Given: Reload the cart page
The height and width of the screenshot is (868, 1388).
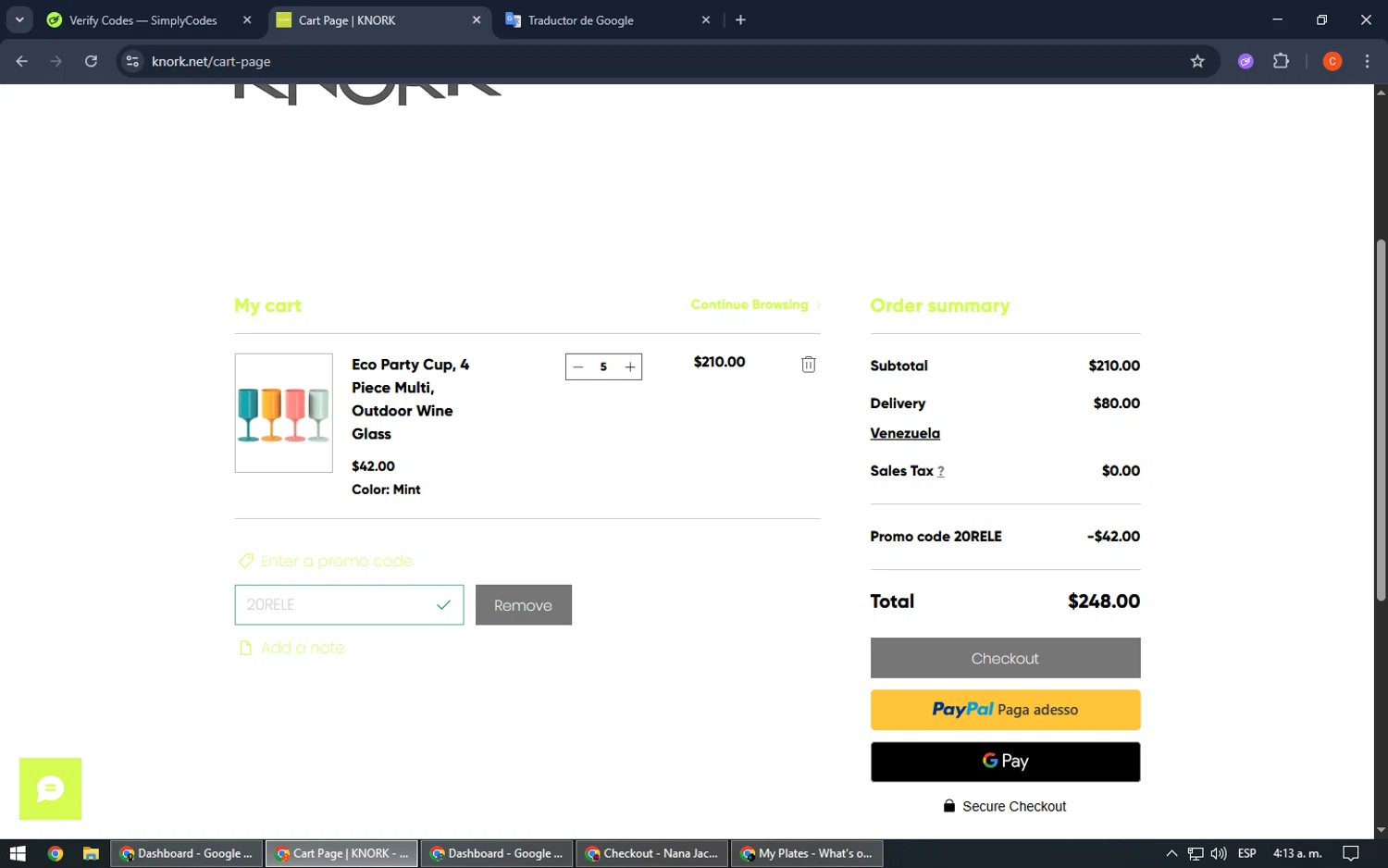Looking at the screenshot, I should coord(91,61).
